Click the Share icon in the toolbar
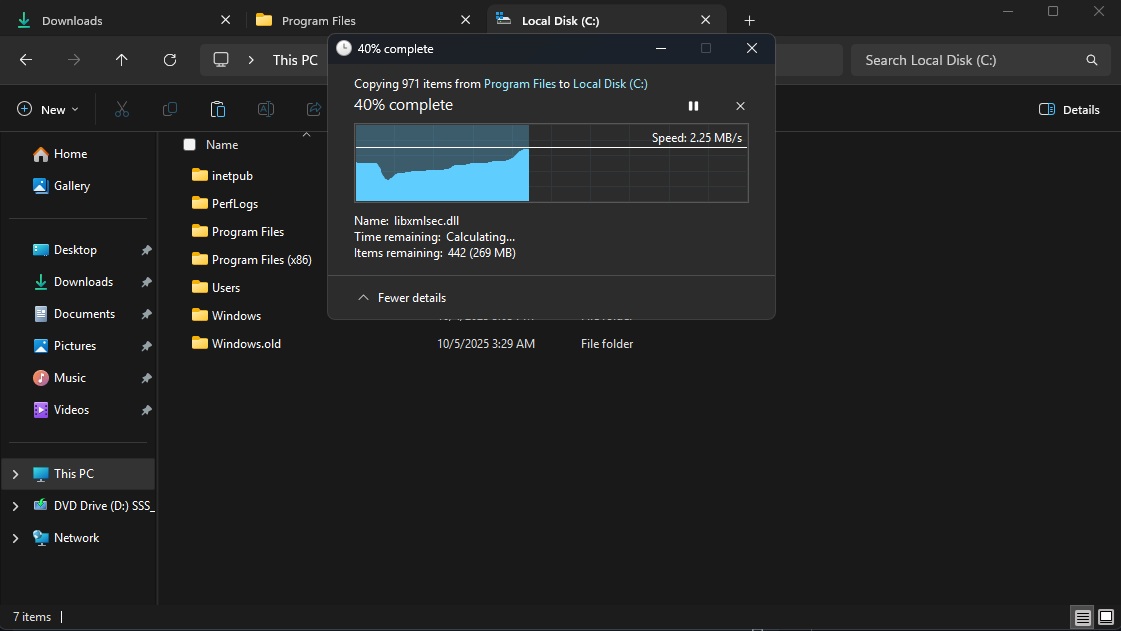Screen dimensions: 1121x631 (x=313, y=109)
